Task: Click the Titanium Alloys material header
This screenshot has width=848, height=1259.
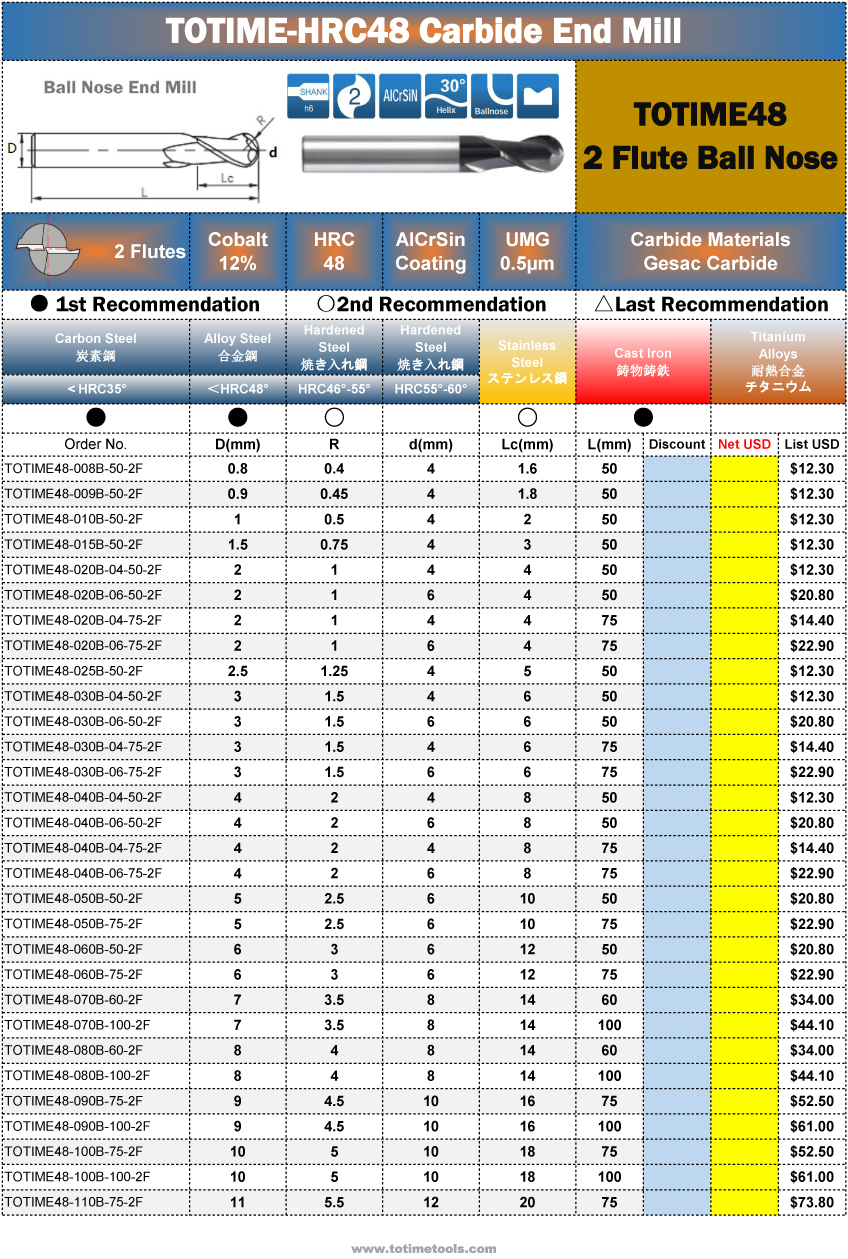Action: coord(778,362)
